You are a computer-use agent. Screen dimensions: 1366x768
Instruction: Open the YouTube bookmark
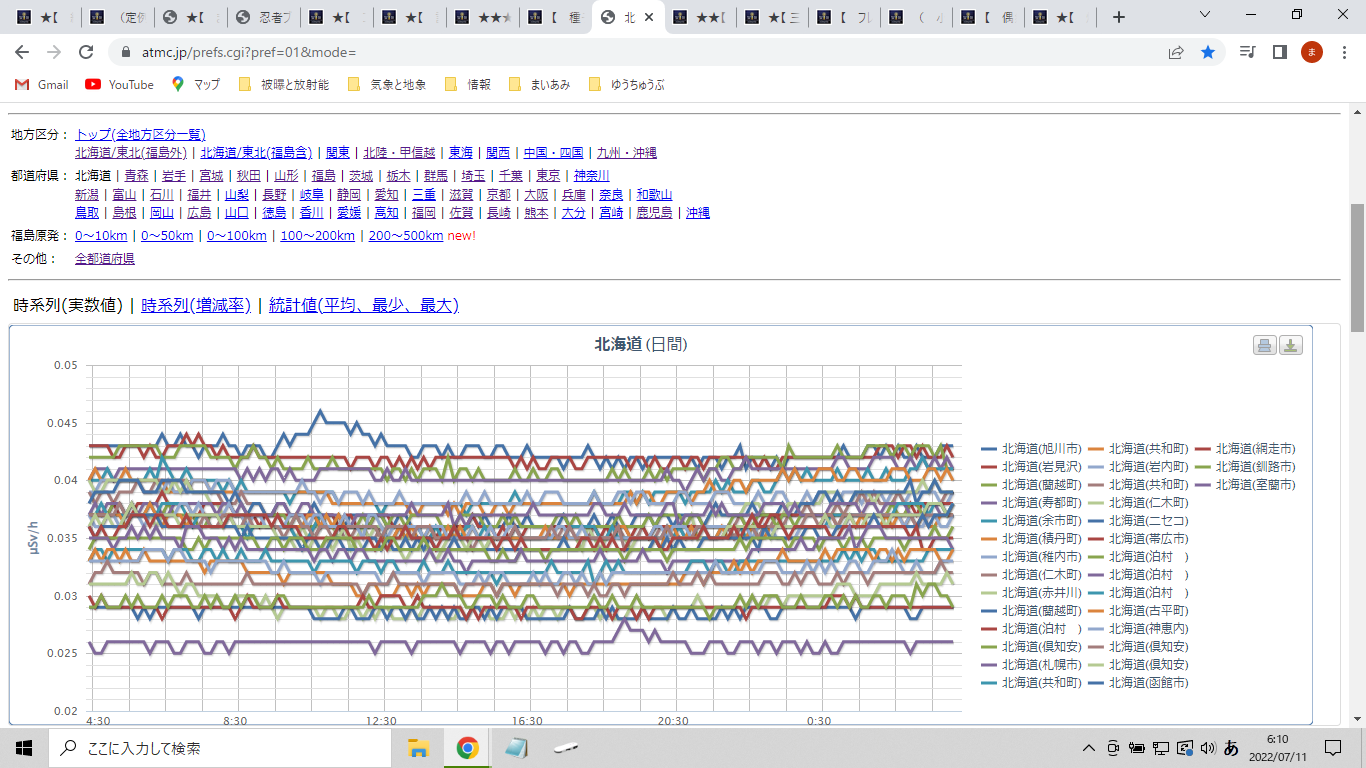120,85
